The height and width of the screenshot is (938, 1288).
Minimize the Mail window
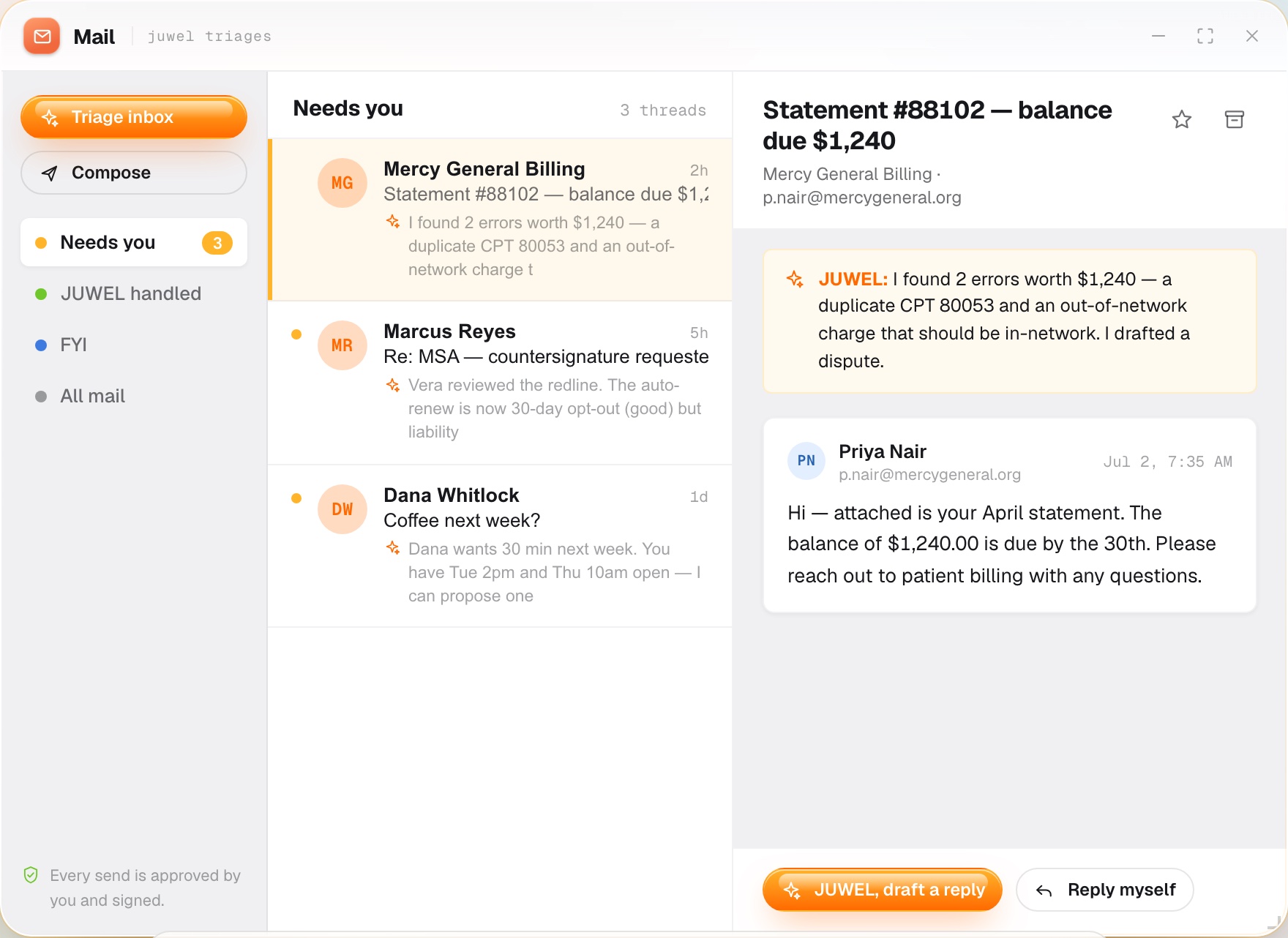click(x=1158, y=37)
